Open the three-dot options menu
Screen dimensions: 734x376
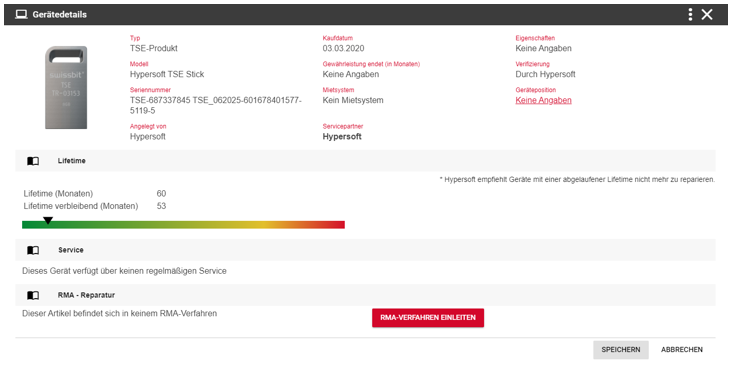[x=690, y=15]
